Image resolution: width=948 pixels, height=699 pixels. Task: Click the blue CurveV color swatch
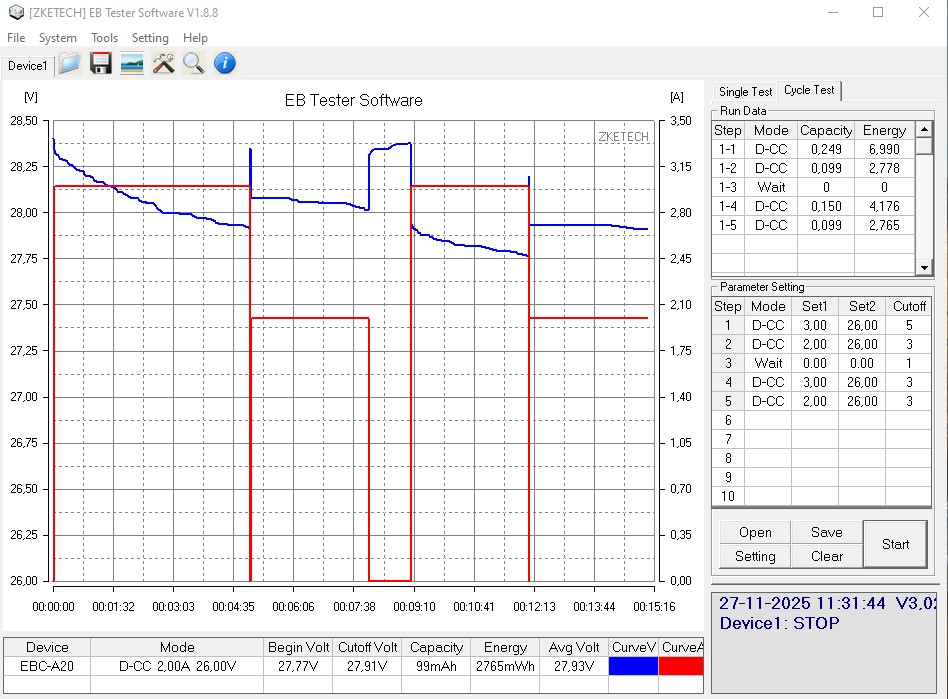(x=633, y=666)
